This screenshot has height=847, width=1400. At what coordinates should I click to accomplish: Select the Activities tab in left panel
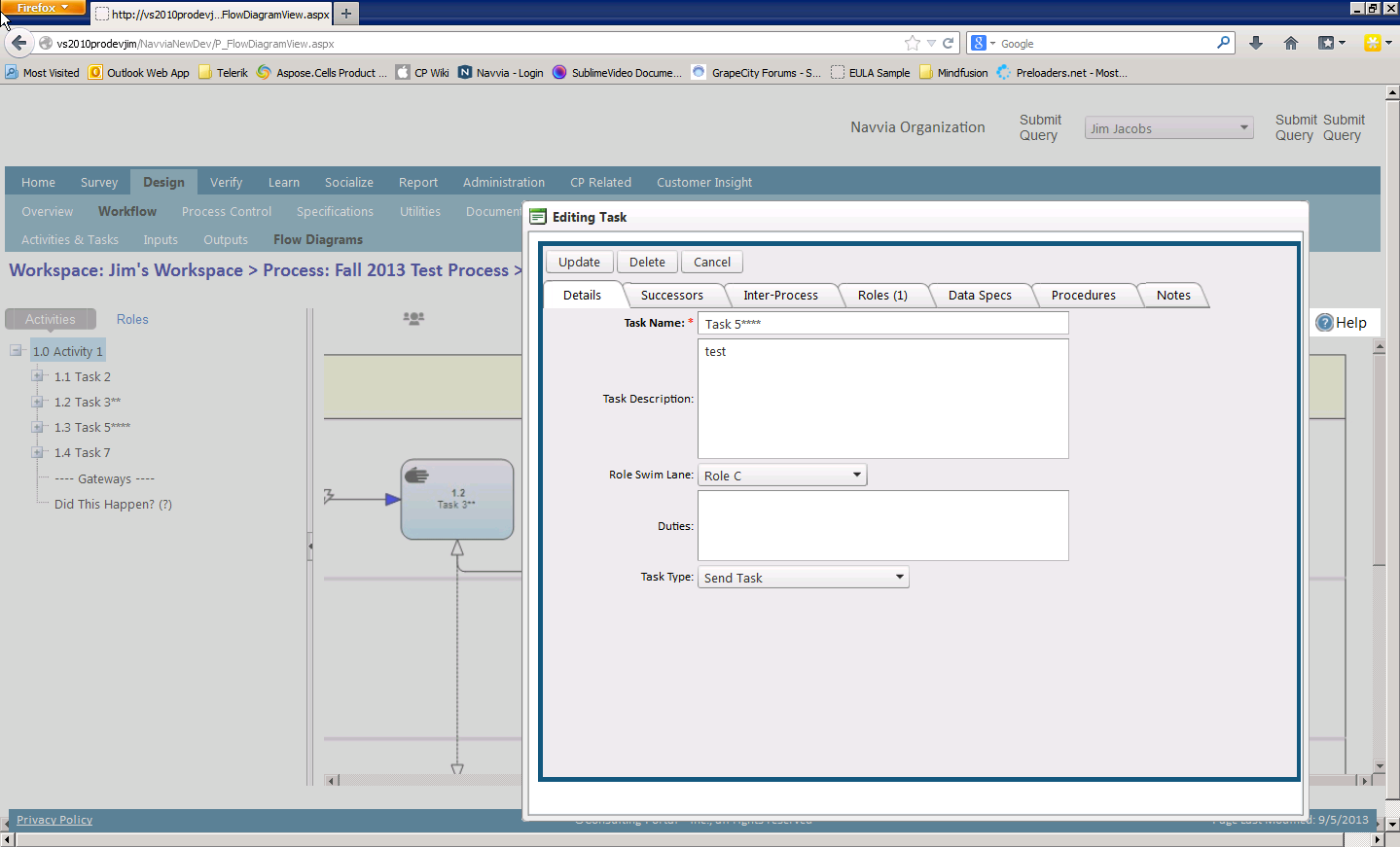(x=51, y=319)
